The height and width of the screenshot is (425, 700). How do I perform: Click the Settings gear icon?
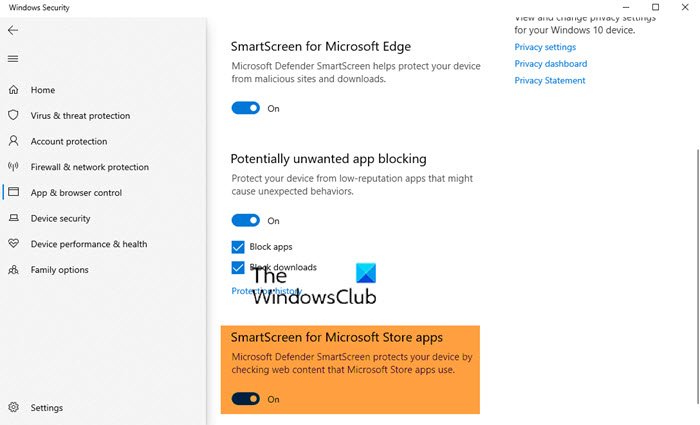coord(13,408)
